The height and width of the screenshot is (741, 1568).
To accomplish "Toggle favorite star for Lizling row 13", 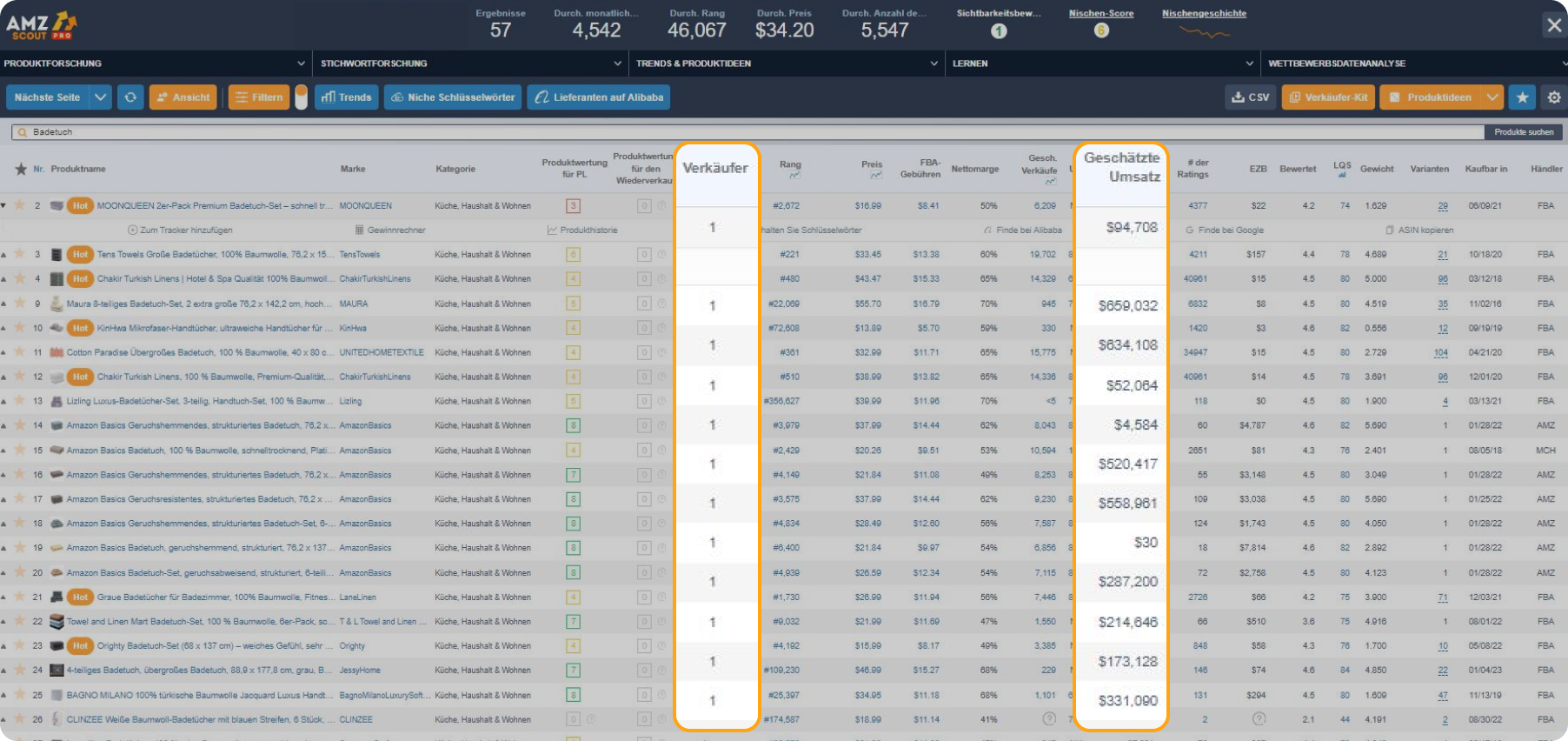I will coord(18,401).
